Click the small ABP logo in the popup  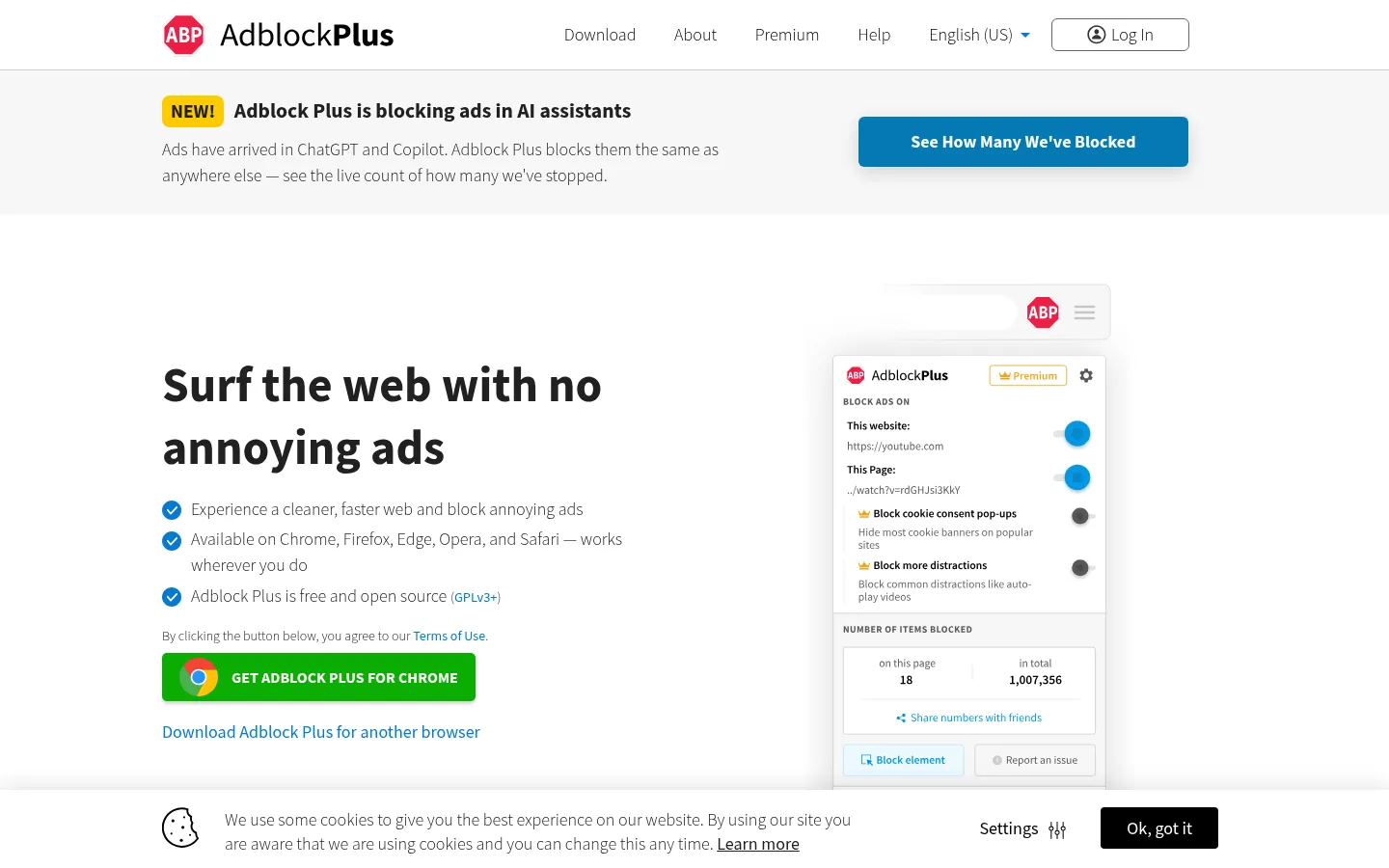point(856,375)
